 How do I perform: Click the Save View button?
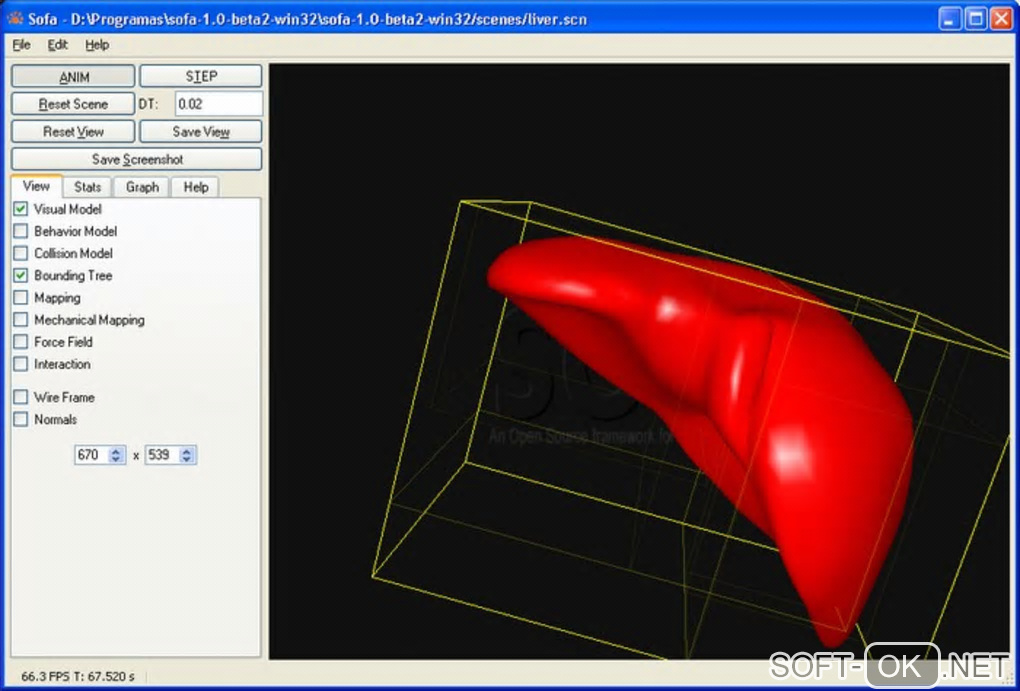[201, 131]
